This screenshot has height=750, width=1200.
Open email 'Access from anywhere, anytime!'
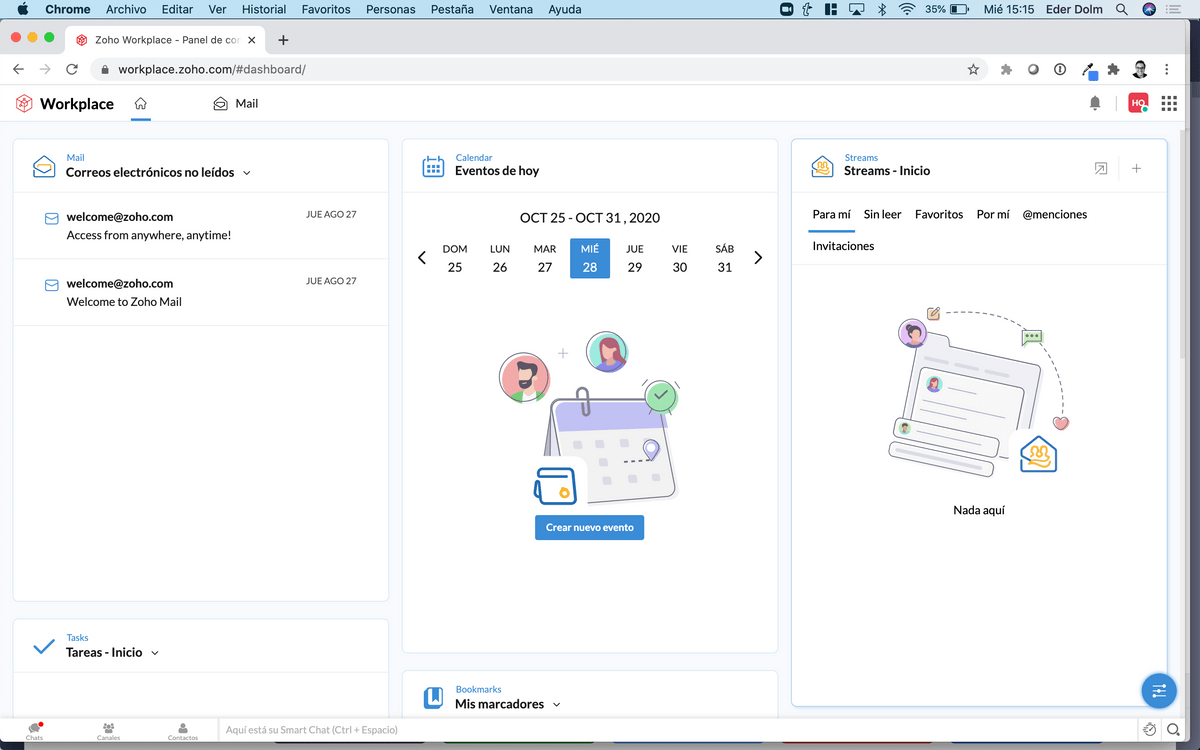(200, 226)
